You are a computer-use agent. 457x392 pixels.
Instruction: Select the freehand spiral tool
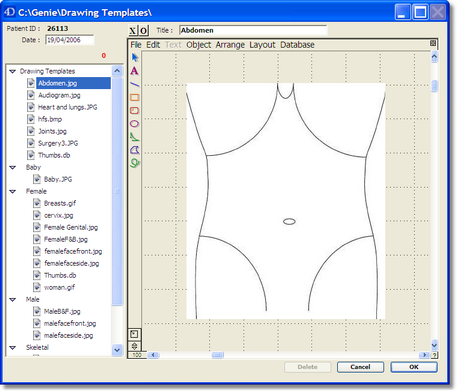pos(134,163)
